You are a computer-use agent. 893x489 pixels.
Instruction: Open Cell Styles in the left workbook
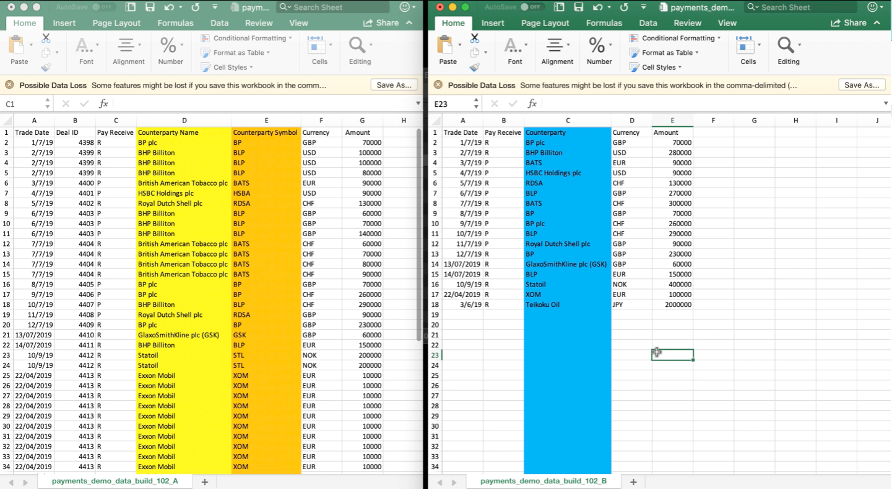pyautogui.click(x=226, y=67)
